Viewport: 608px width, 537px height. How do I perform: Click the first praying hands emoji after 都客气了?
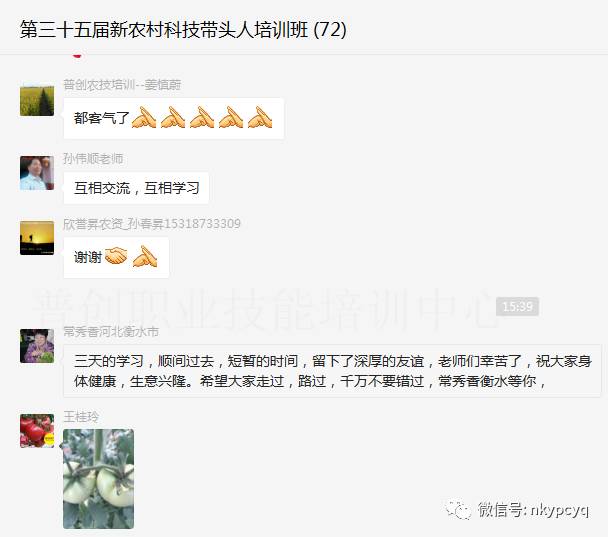[x=144, y=117]
